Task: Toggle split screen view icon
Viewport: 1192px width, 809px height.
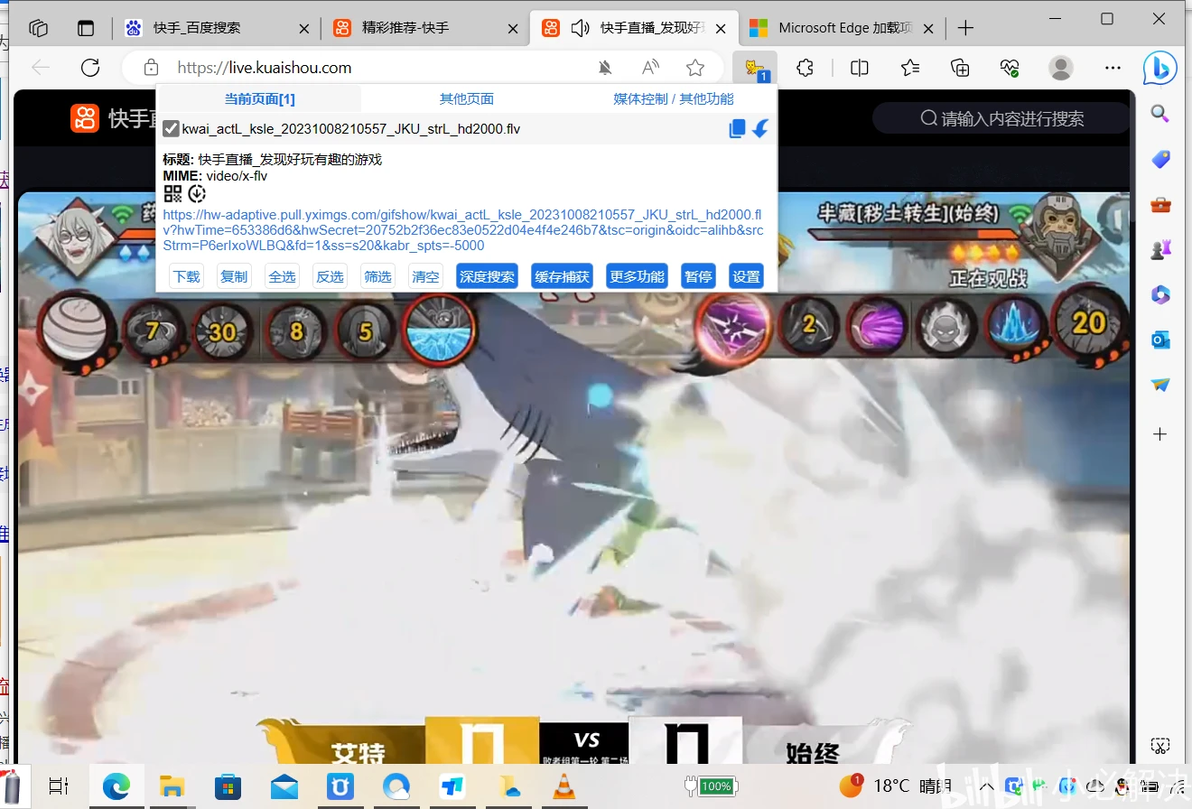Action: pos(859,68)
